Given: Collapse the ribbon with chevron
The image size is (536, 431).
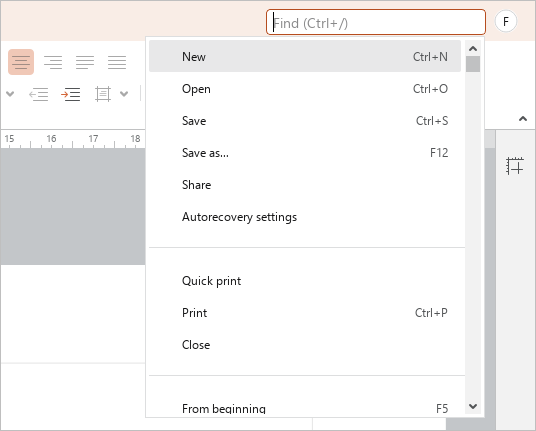Looking at the screenshot, I should point(522,119).
